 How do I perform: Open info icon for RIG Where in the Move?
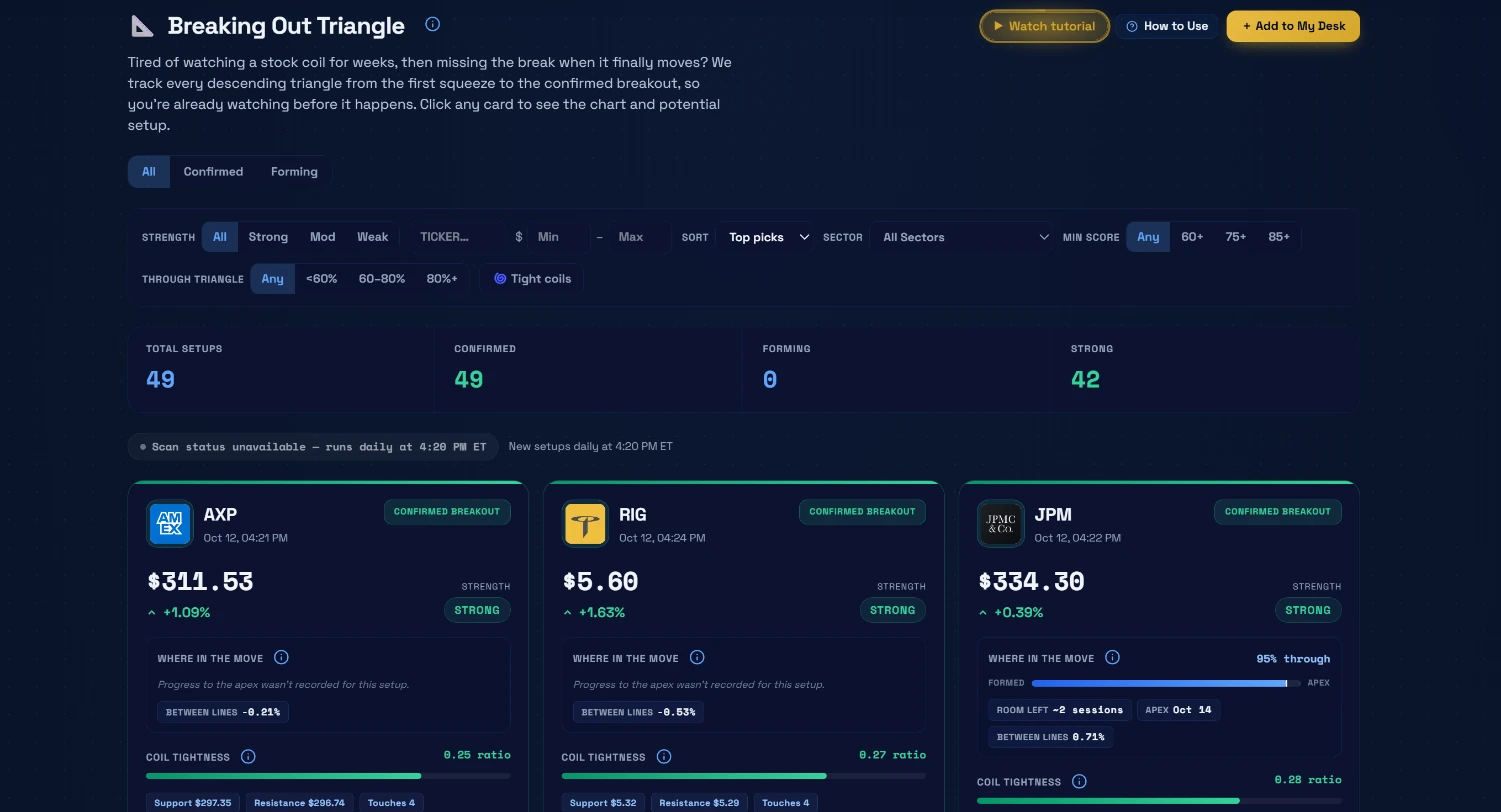pyautogui.click(x=697, y=658)
